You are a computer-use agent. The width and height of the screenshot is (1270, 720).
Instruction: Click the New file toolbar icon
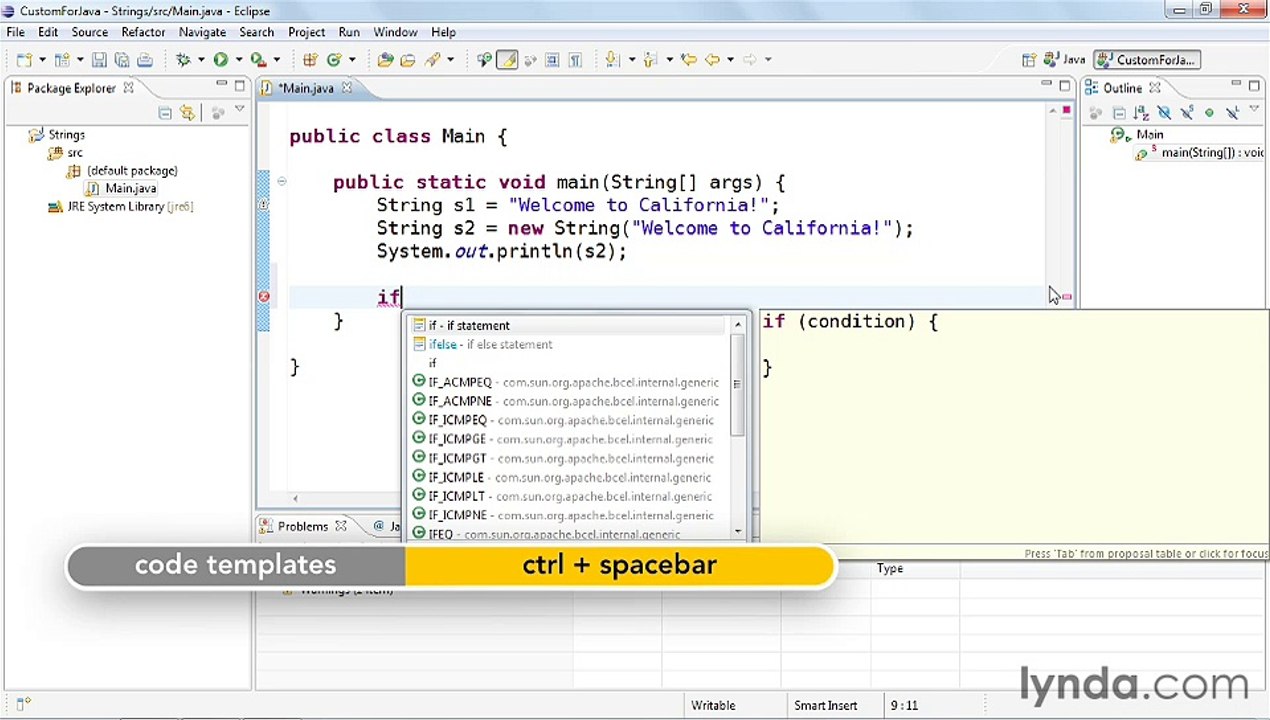(23, 60)
